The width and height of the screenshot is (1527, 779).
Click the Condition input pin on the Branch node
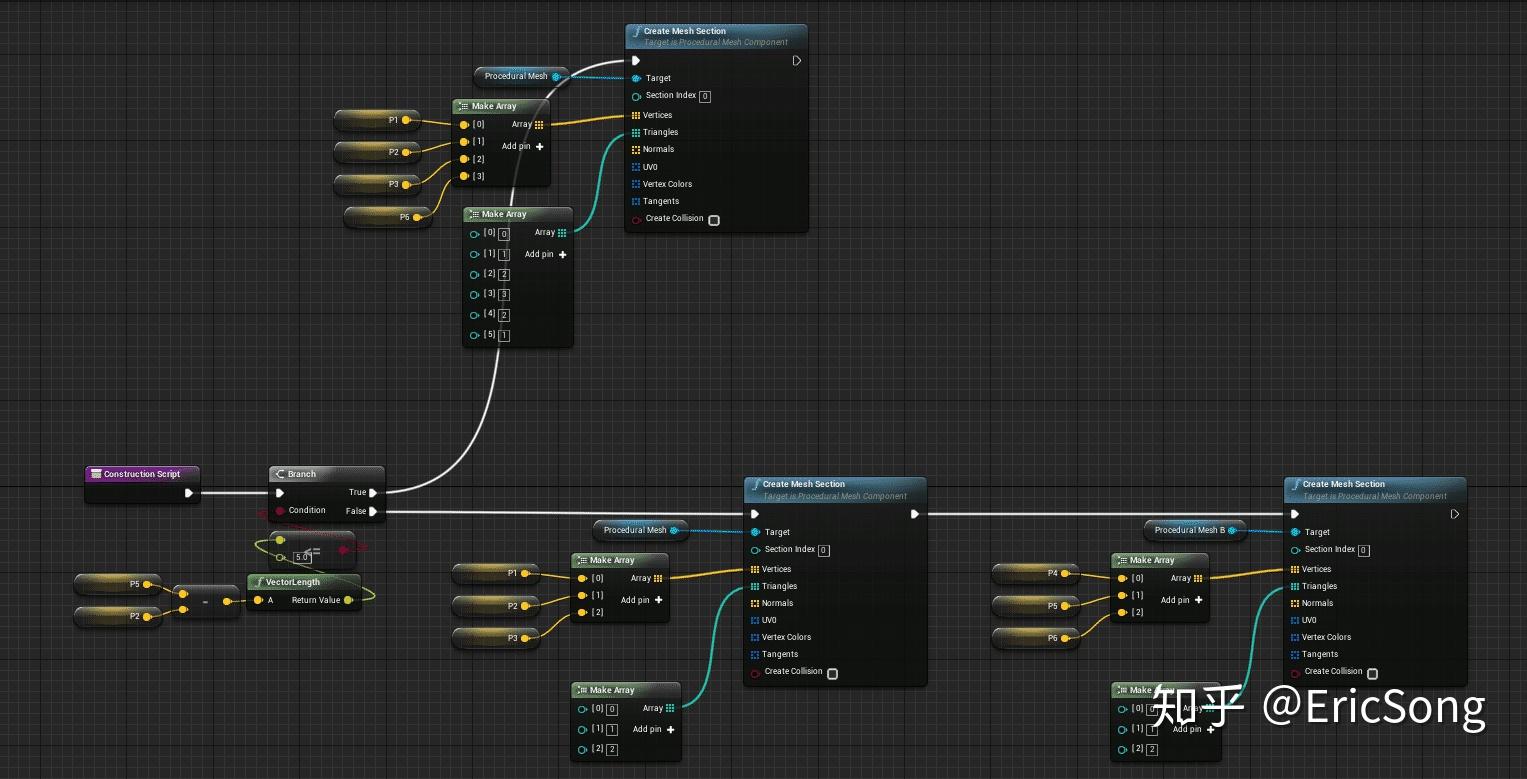280,511
